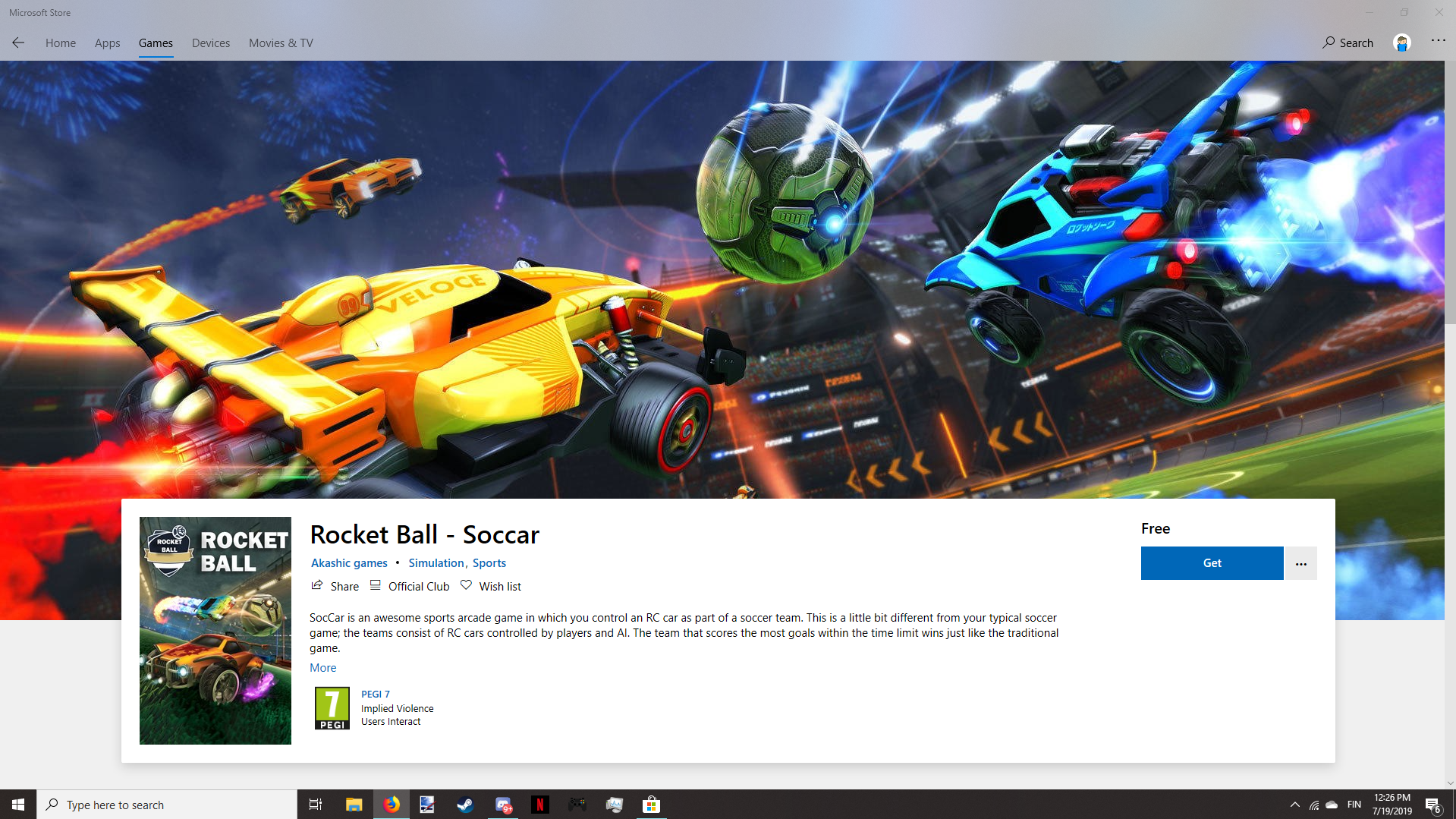Open the notification Action Center
Screen dimensions: 1456x819
[x=1433, y=805]
